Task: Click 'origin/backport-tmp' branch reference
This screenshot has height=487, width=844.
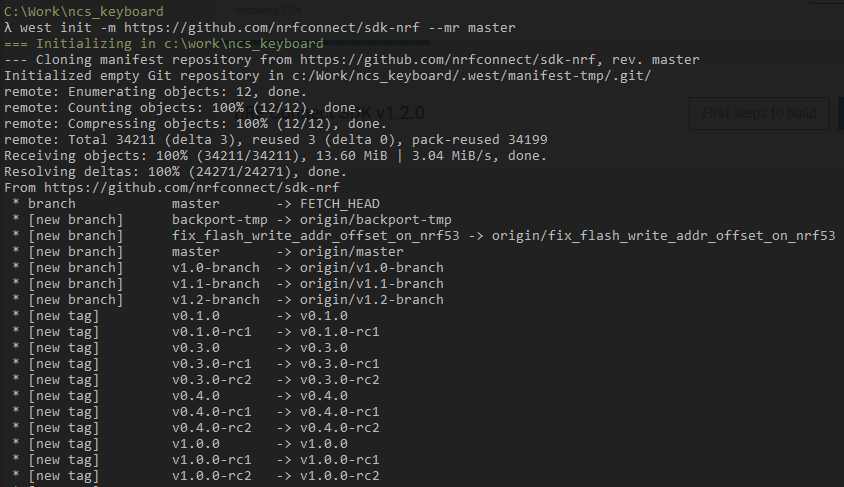Action: 376,220
